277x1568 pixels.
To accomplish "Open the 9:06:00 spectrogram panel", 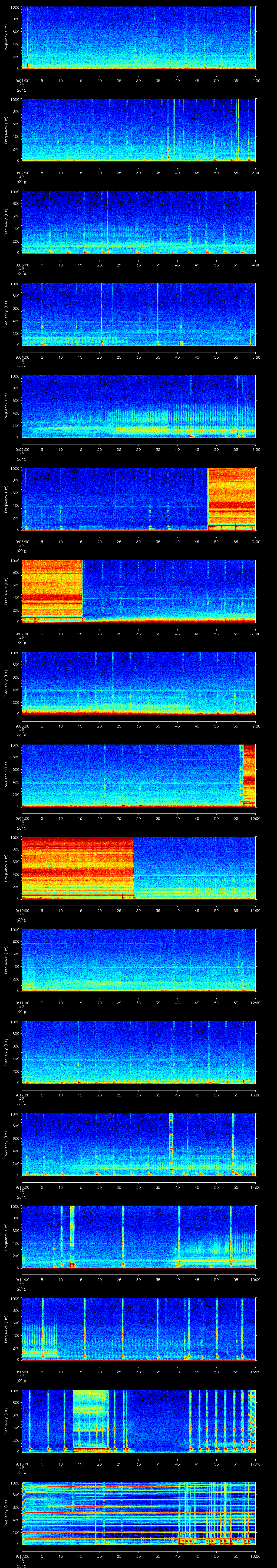I will (138, 499).
